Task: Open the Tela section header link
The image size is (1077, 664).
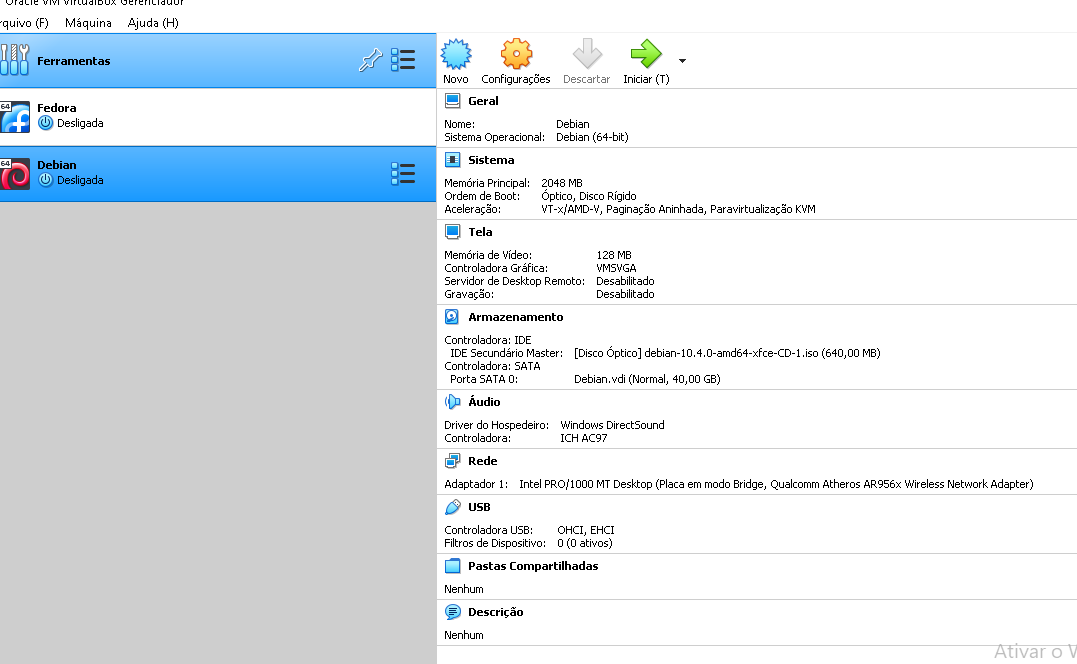Action: (480, 232)
